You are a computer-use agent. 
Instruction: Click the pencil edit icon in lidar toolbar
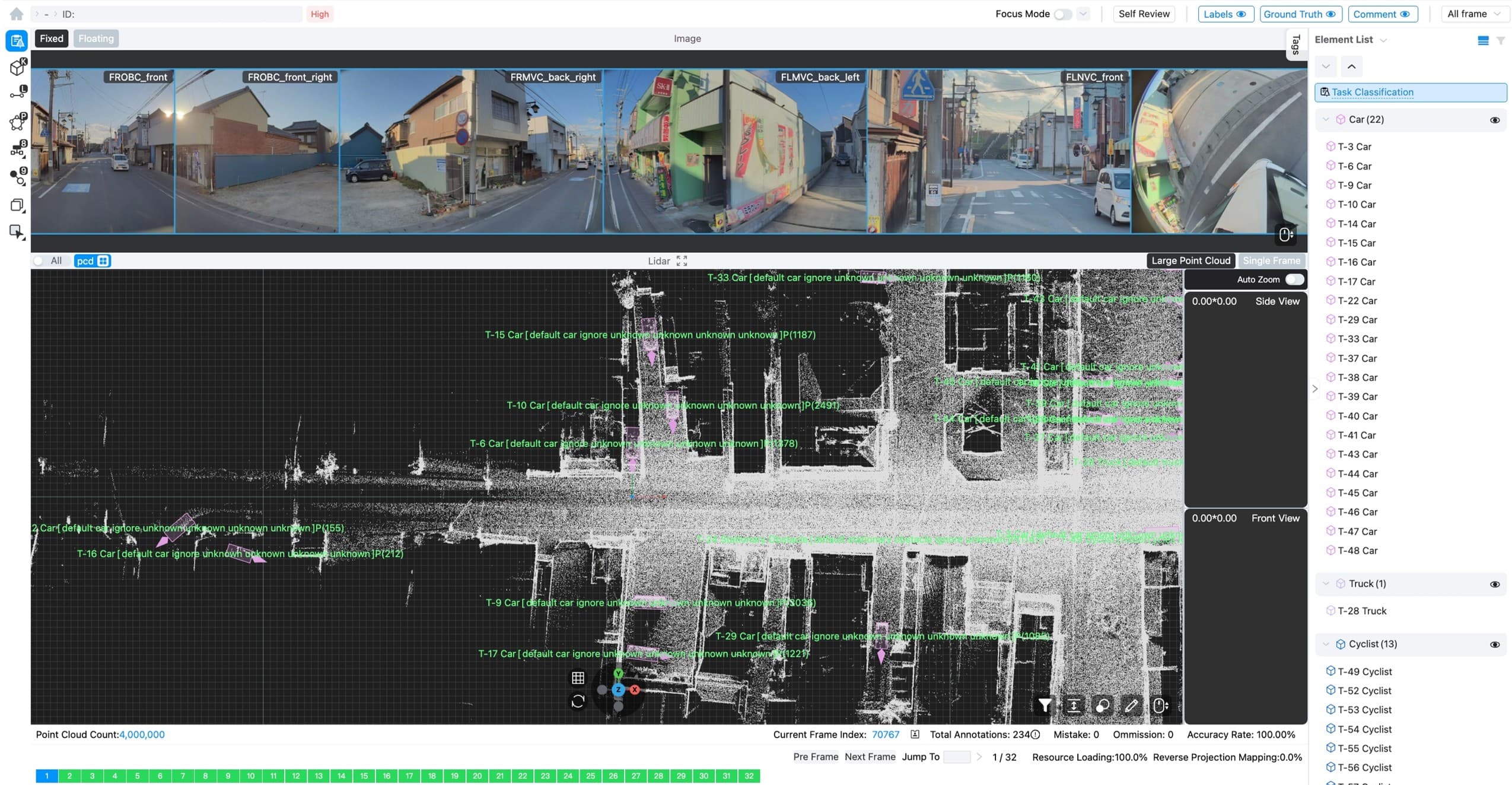tap(1131, 705)
